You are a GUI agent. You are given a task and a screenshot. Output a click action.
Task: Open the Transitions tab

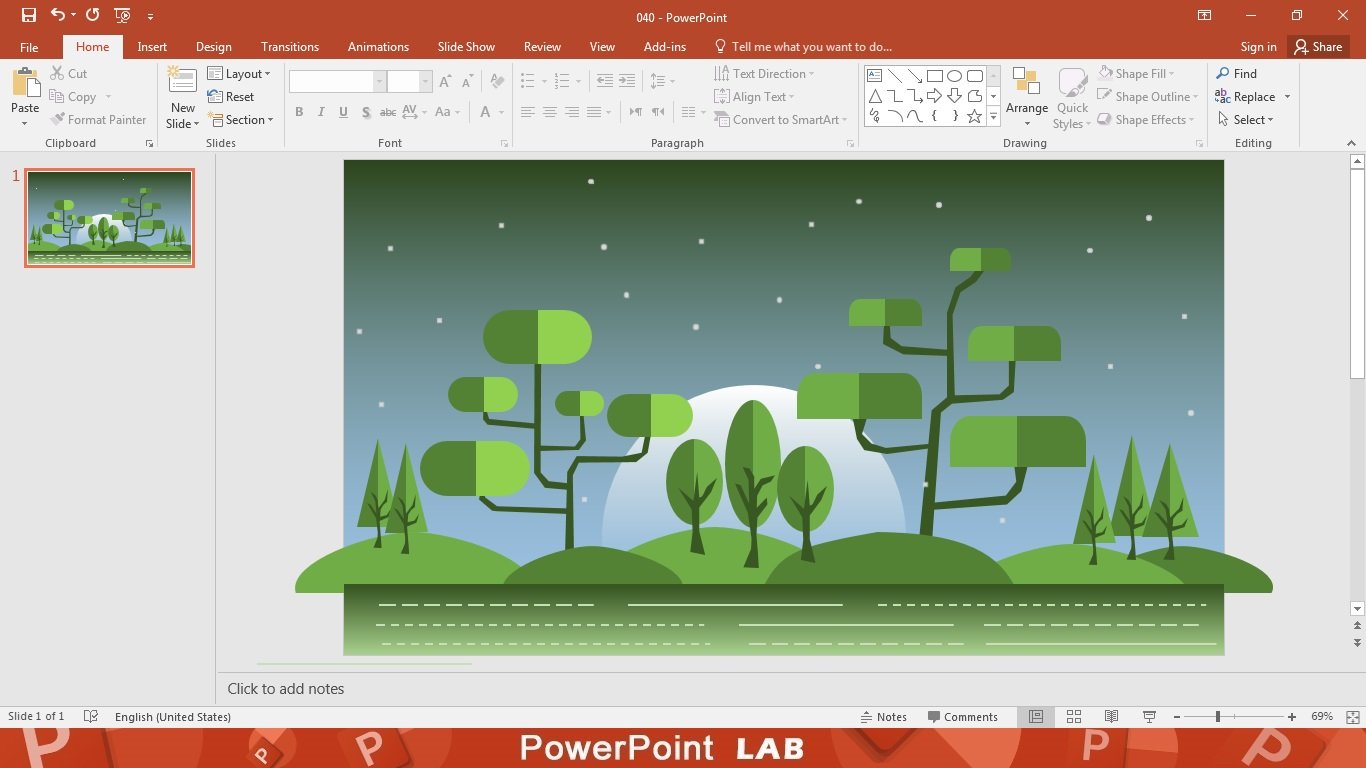(x=290, y=47)
